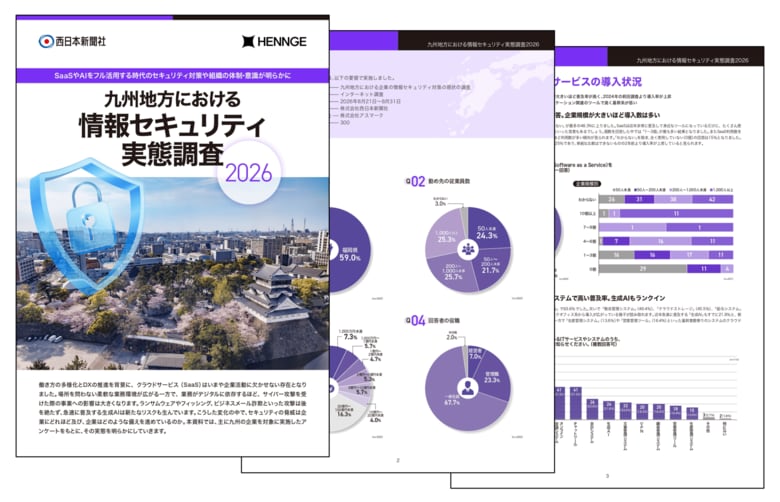This screenshot has width=780, height=502.
Task: Click the page number 3 footer
Action: click(607, 476)
